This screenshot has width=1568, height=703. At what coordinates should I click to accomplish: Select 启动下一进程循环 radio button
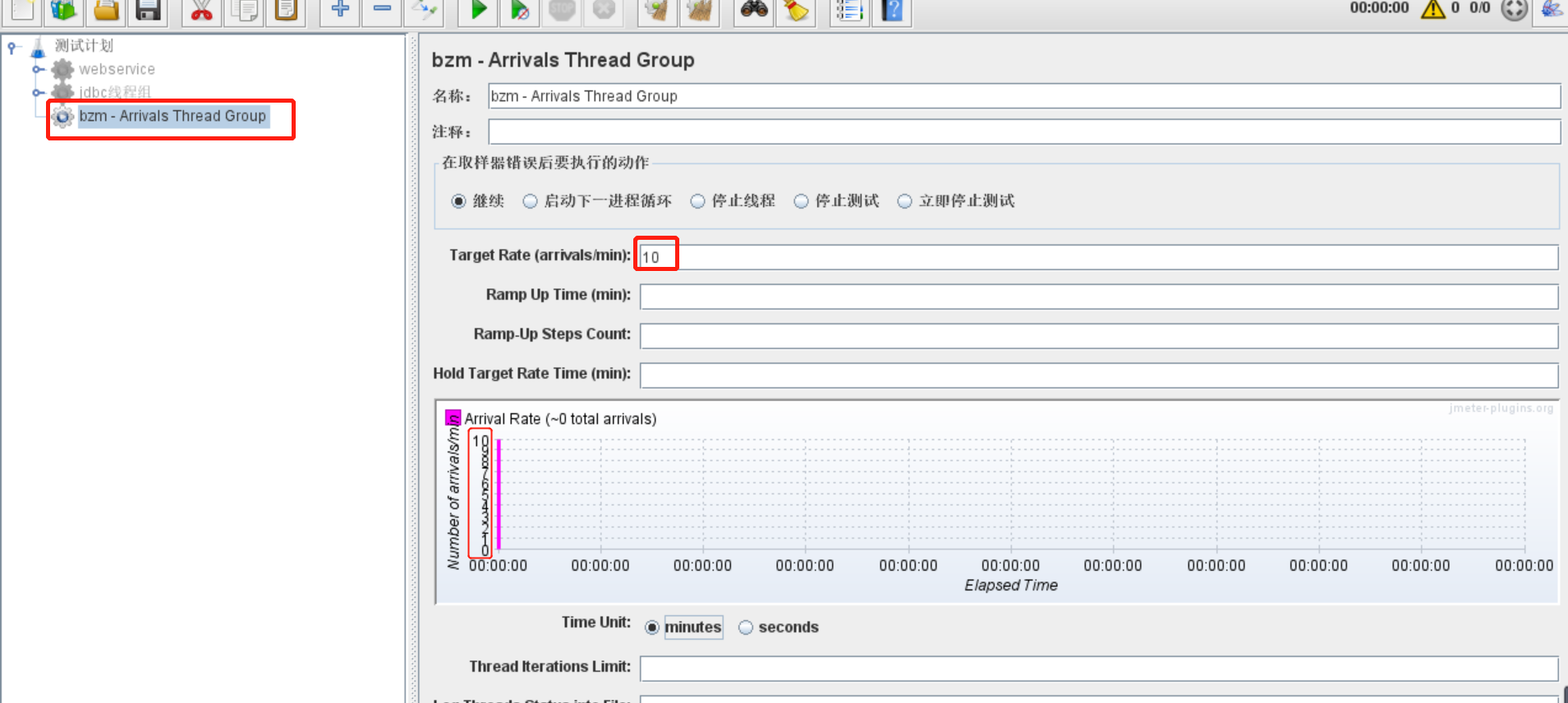(x=530, y=201)
